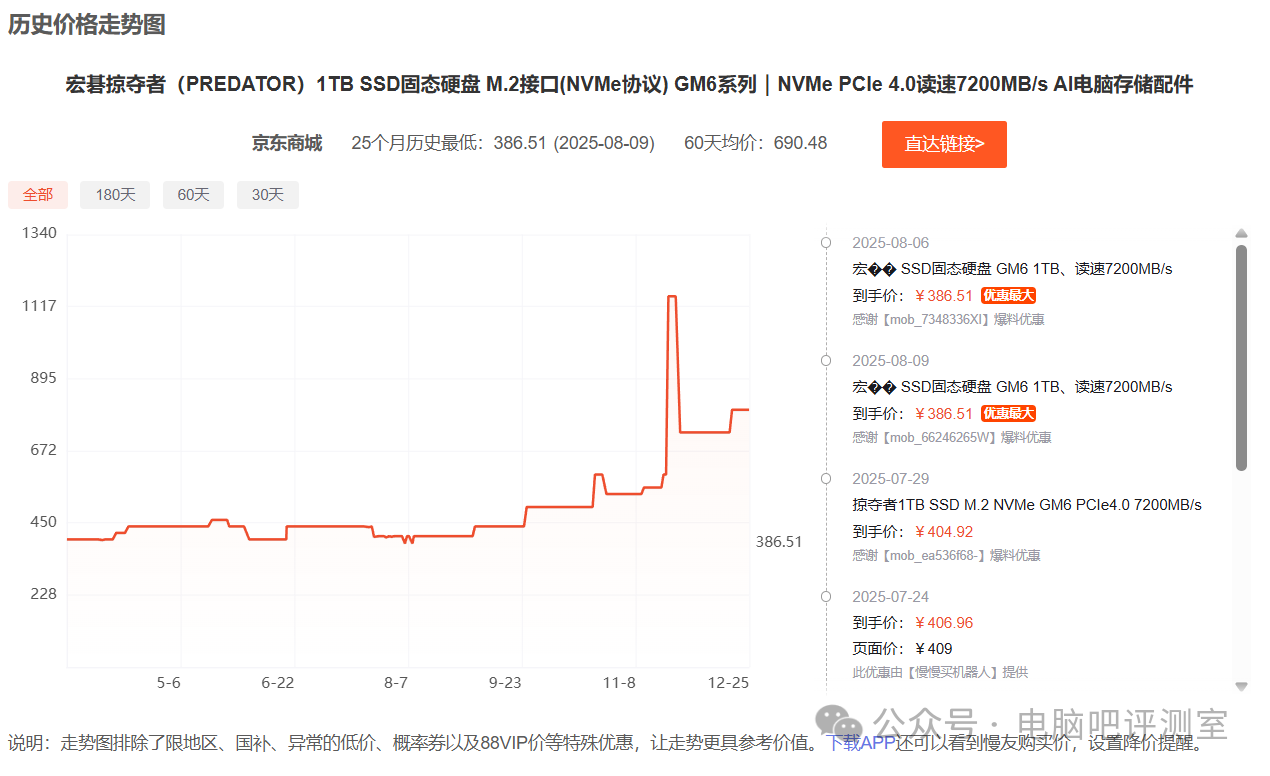1270x776 pixels.
Task: Switch to the 60天 range tab
Action: click(194, 195)
